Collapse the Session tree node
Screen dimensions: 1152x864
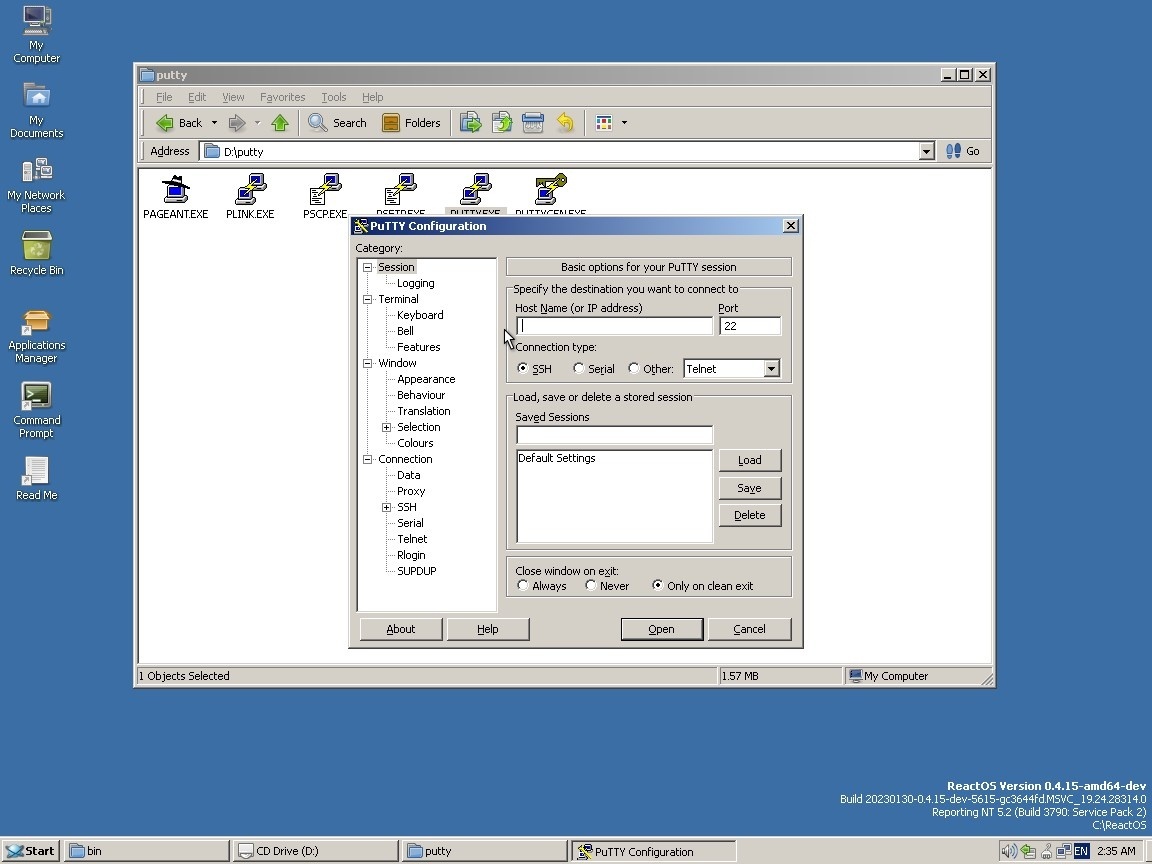(x=368, y=267)
